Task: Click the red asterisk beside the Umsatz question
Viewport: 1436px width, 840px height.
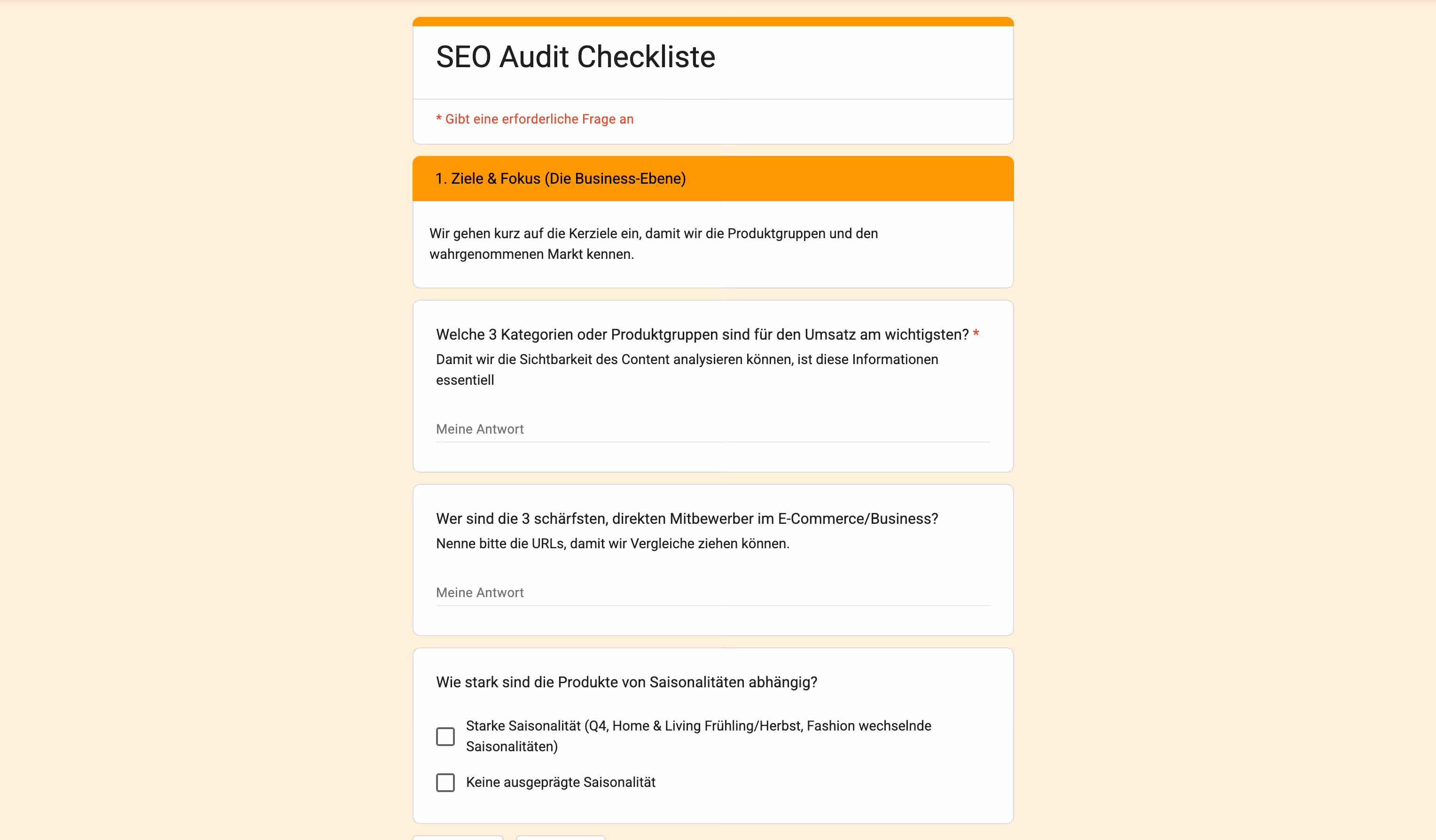Action: [x=976, y=334]
